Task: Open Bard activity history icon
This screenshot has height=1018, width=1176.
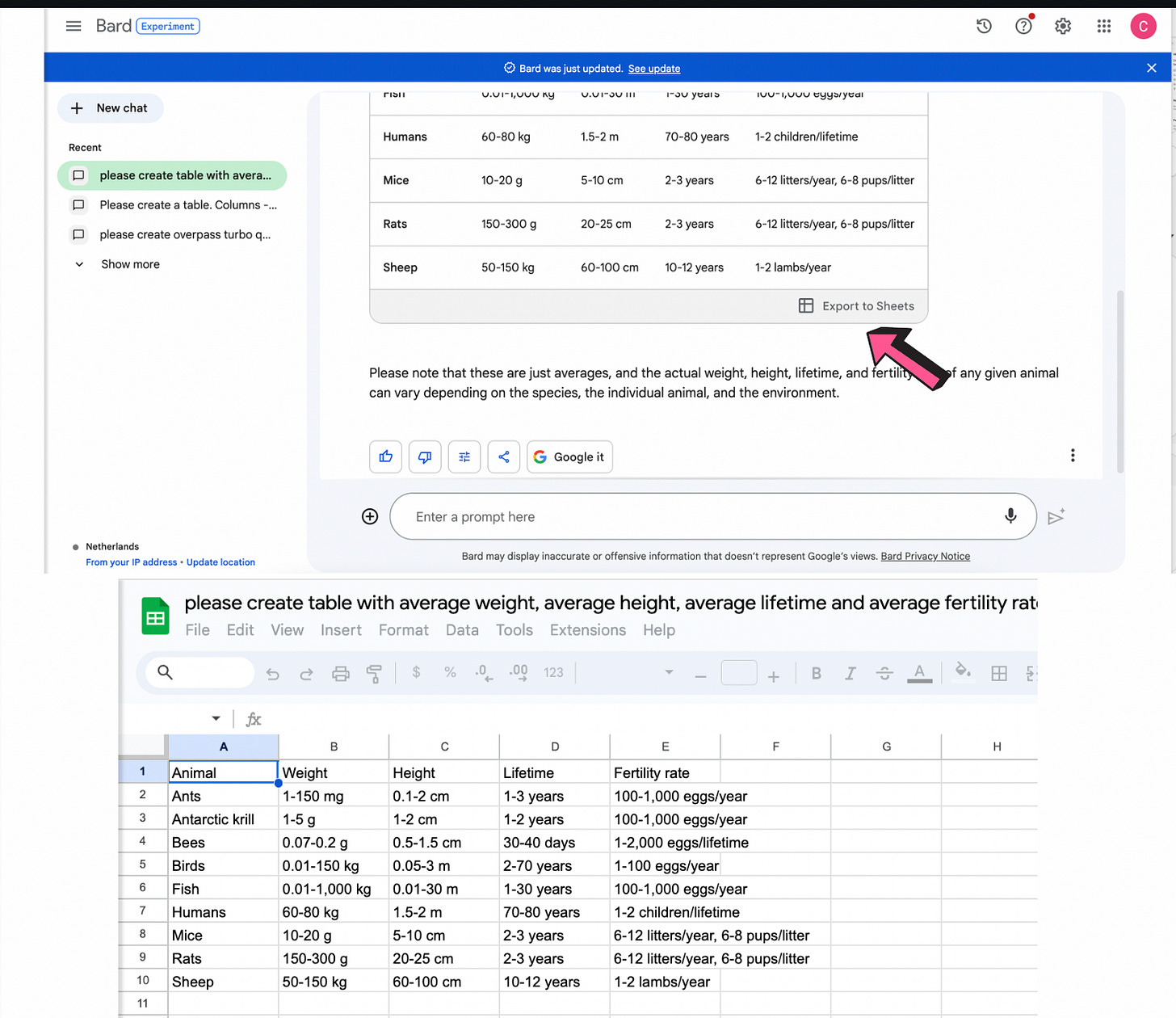Action: [x=984, y=26]
